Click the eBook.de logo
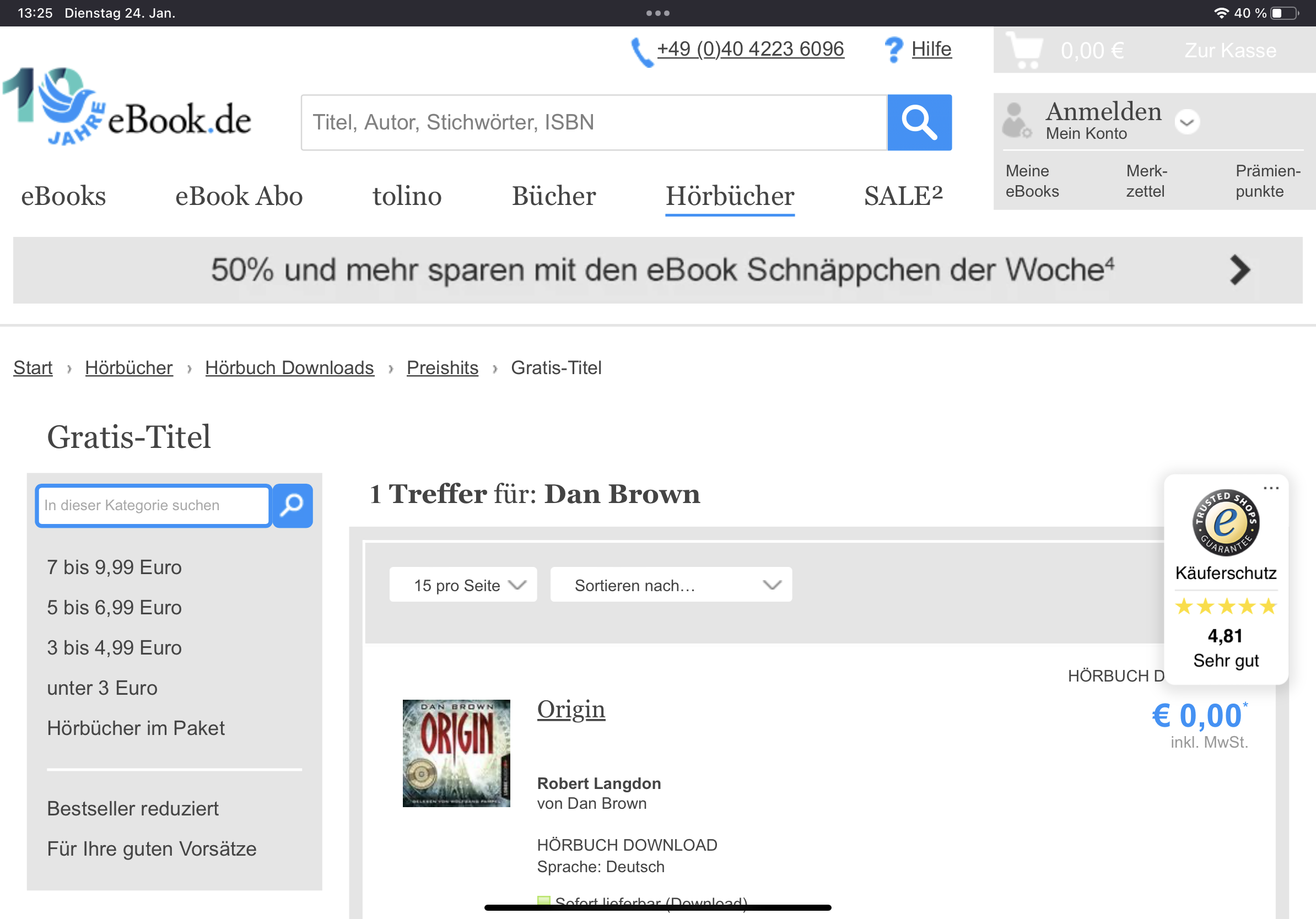Image resolution: width=1316 pixels, height=919 pixels. pos(127,107)
